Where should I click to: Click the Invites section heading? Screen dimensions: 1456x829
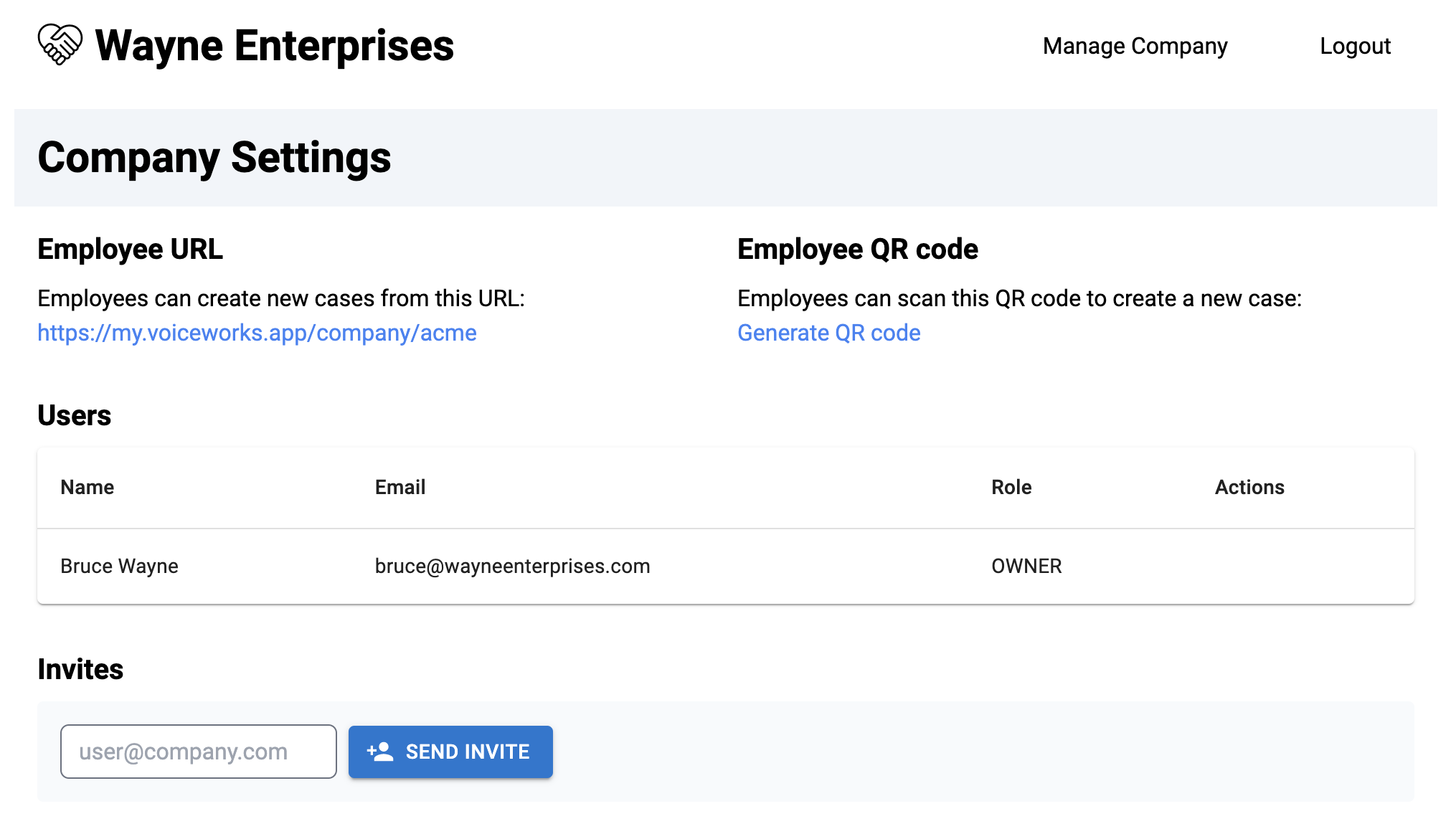coord(80,669)
